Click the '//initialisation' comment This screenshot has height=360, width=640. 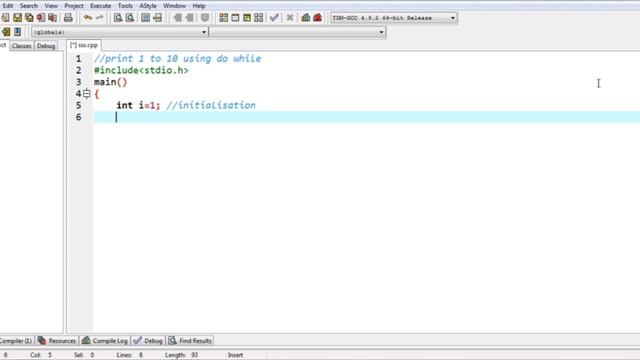211,105
